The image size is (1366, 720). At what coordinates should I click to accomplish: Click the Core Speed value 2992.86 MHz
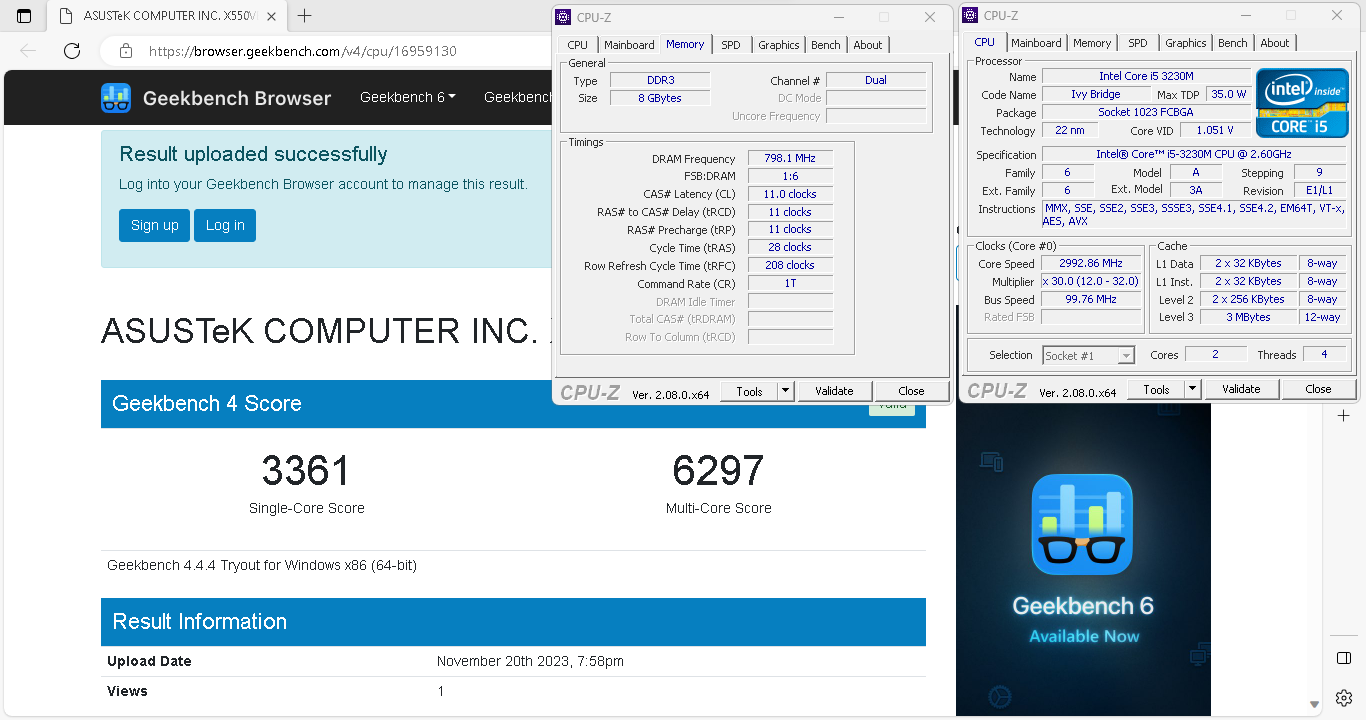(1091, 263)
